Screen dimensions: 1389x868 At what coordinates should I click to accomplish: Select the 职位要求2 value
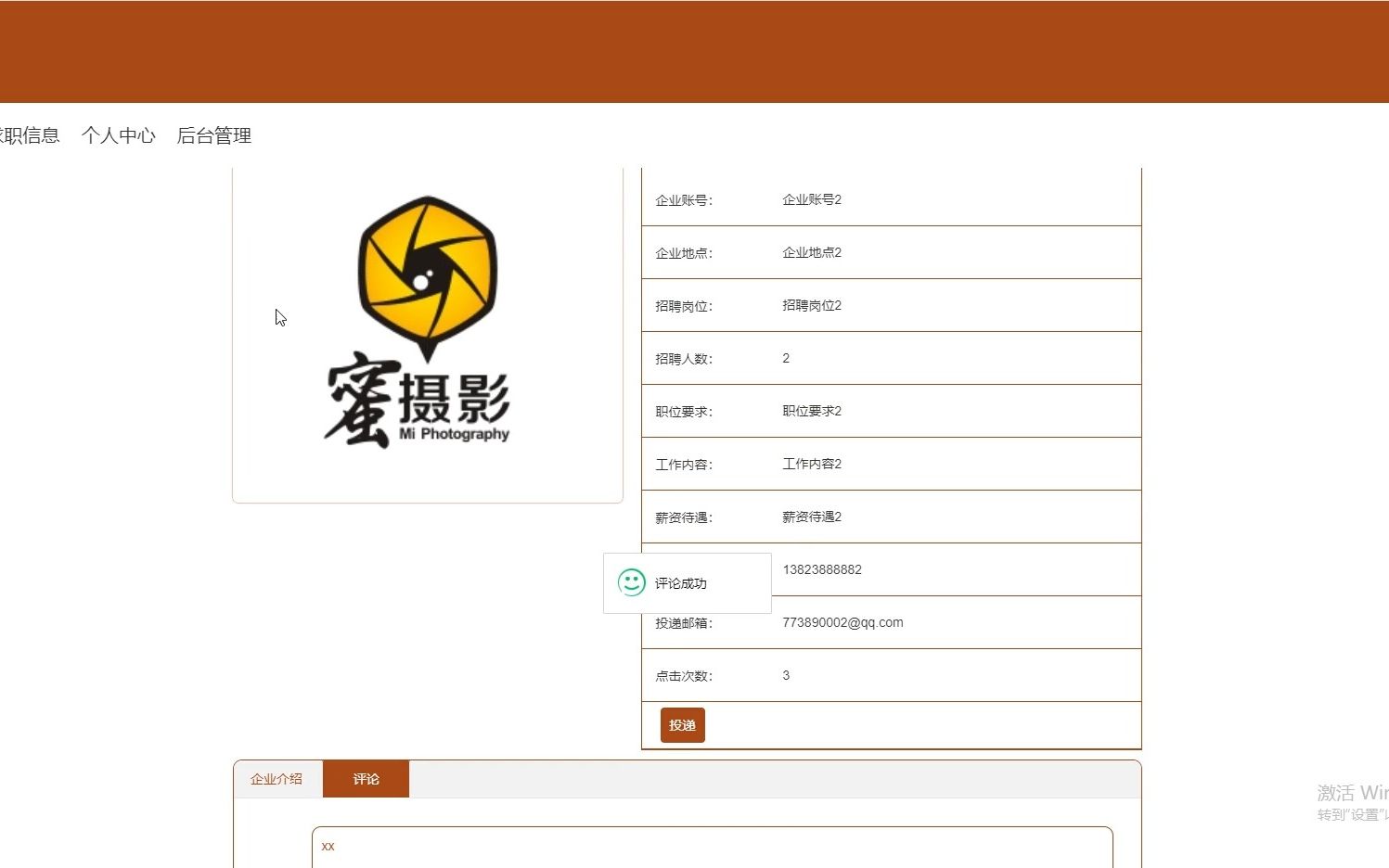point(812,411)
